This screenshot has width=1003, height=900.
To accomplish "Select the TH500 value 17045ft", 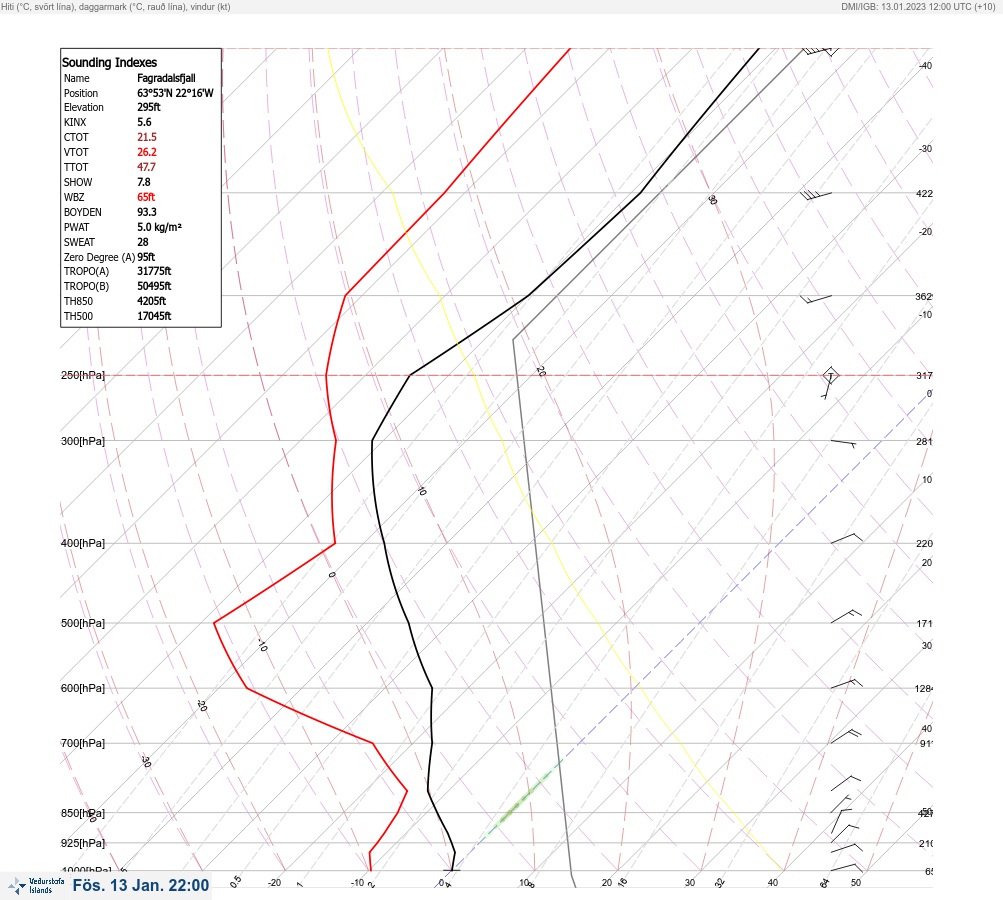I will point(154,316).
